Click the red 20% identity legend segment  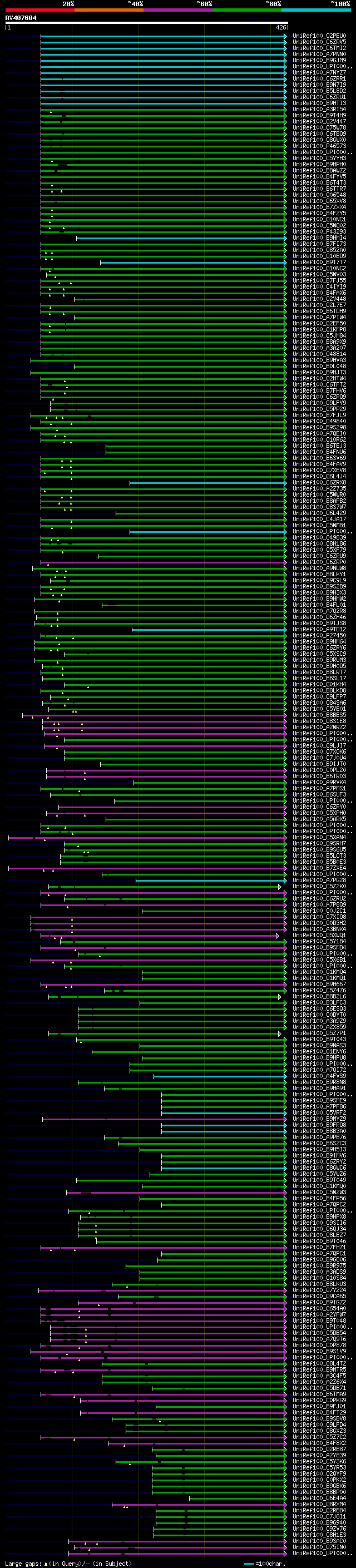[x=39, y=10]
